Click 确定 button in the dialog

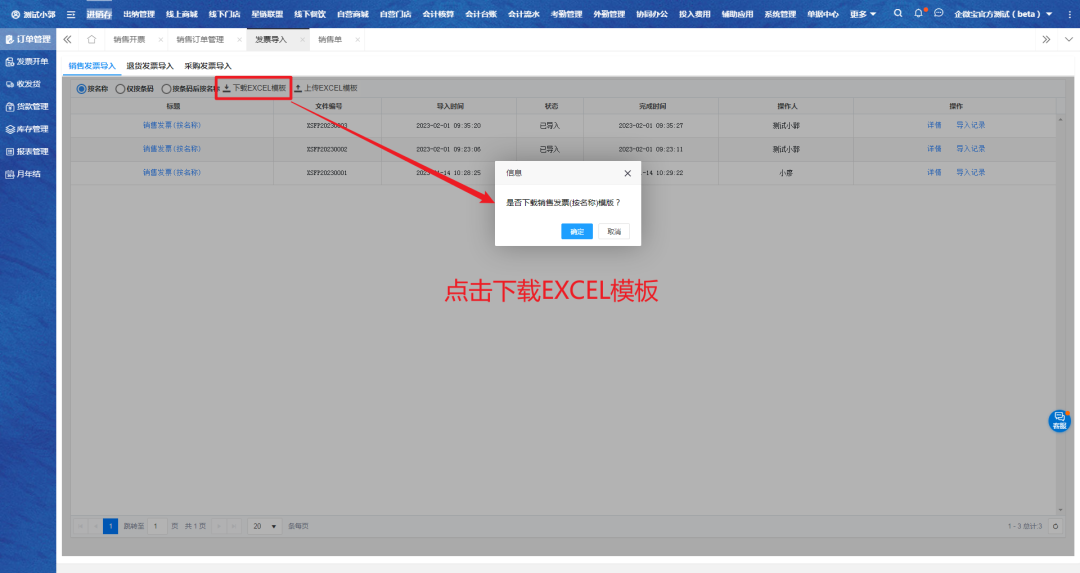(x=577, y=231)
